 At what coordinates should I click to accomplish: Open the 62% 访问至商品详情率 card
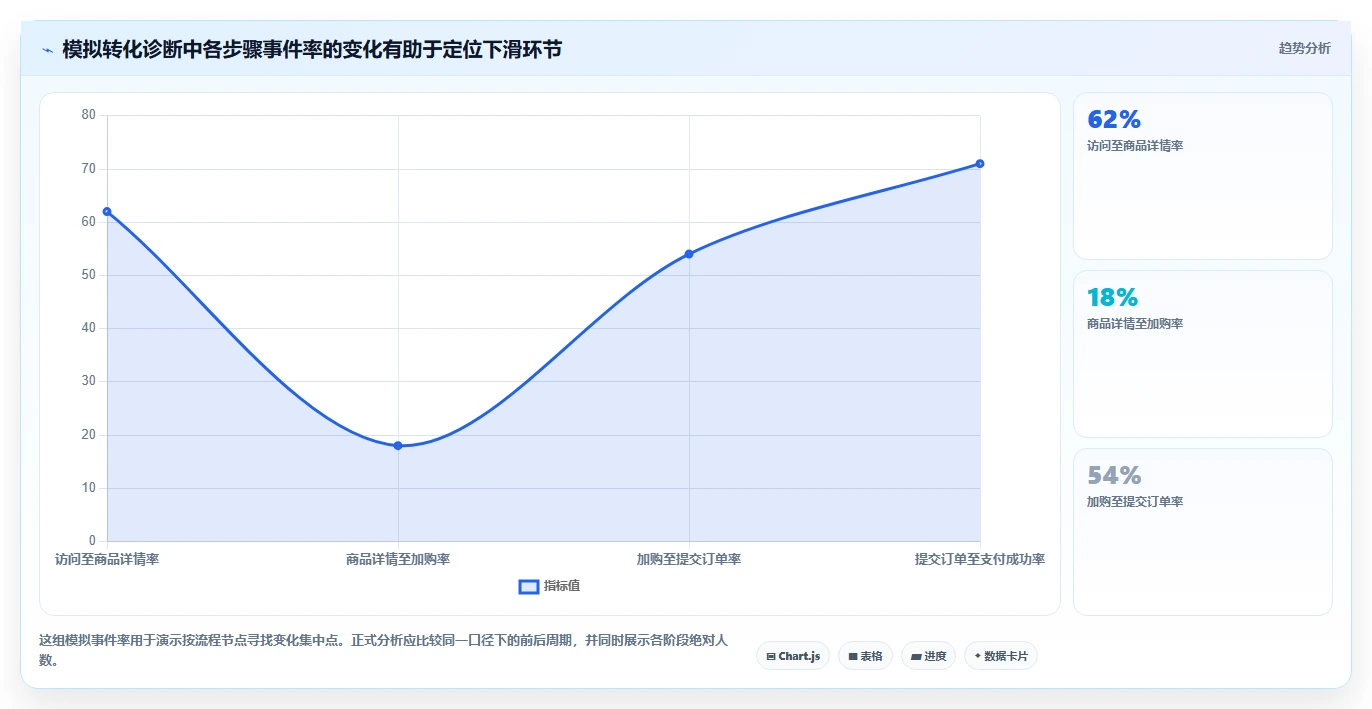[x=1202, y=176]
